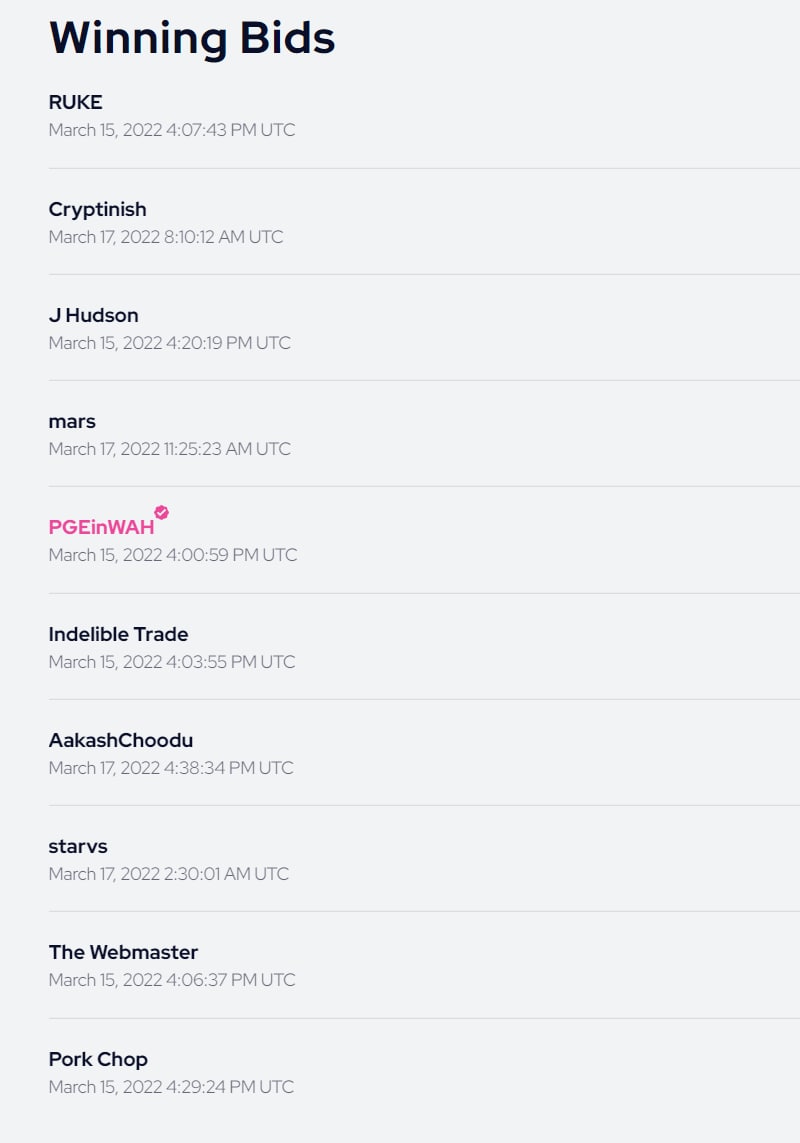Open the Pork Chop bidder profile

pos(98,1059)
